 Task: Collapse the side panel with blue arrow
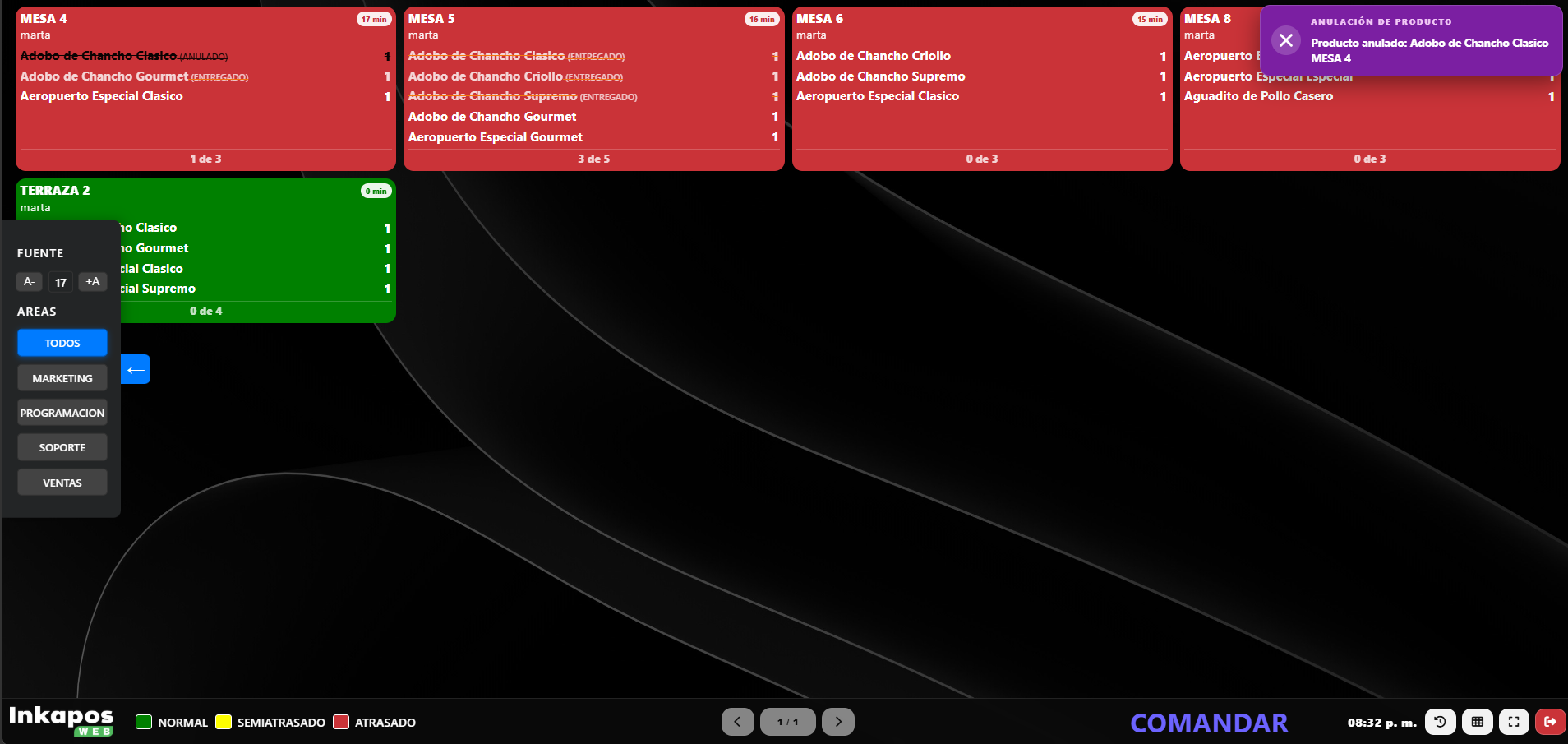pos(136,369)
